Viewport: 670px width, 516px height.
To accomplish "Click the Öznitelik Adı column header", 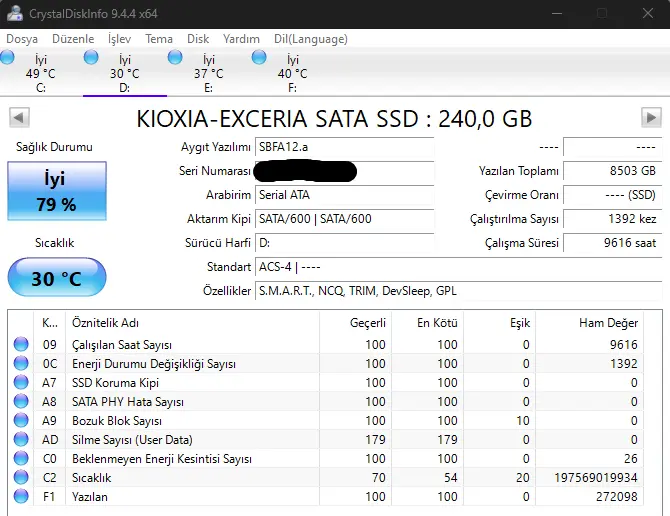I will coord(192,322).
